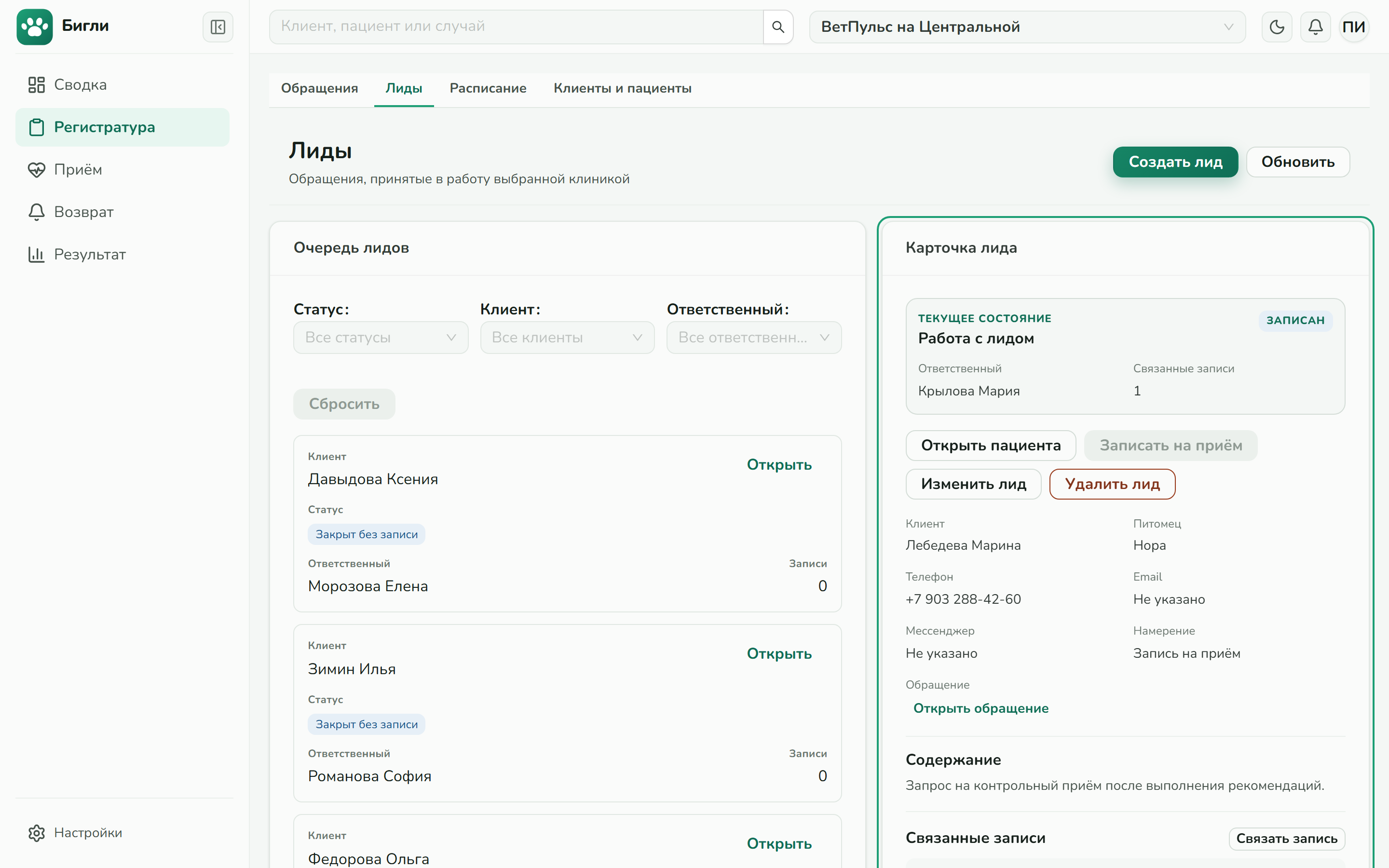Open the Клиенты и пациенты tab

[x=622, y=88]
